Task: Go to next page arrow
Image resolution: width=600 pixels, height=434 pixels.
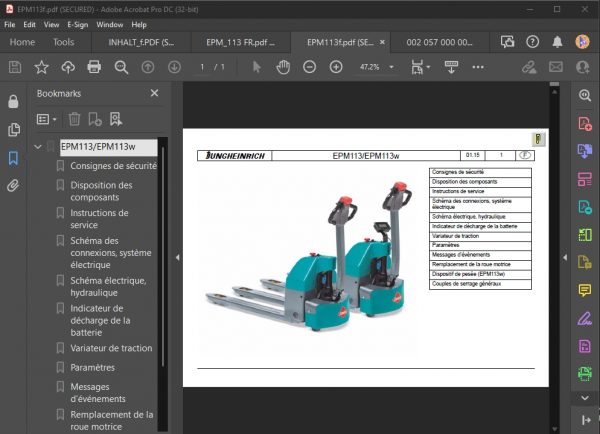Action: point(174,67)
